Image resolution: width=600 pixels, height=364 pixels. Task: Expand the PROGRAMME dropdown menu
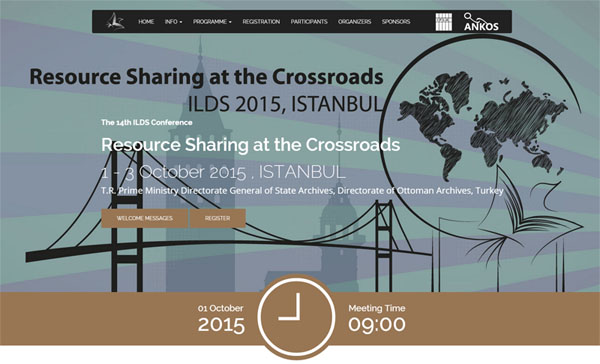tap(212, 21)
